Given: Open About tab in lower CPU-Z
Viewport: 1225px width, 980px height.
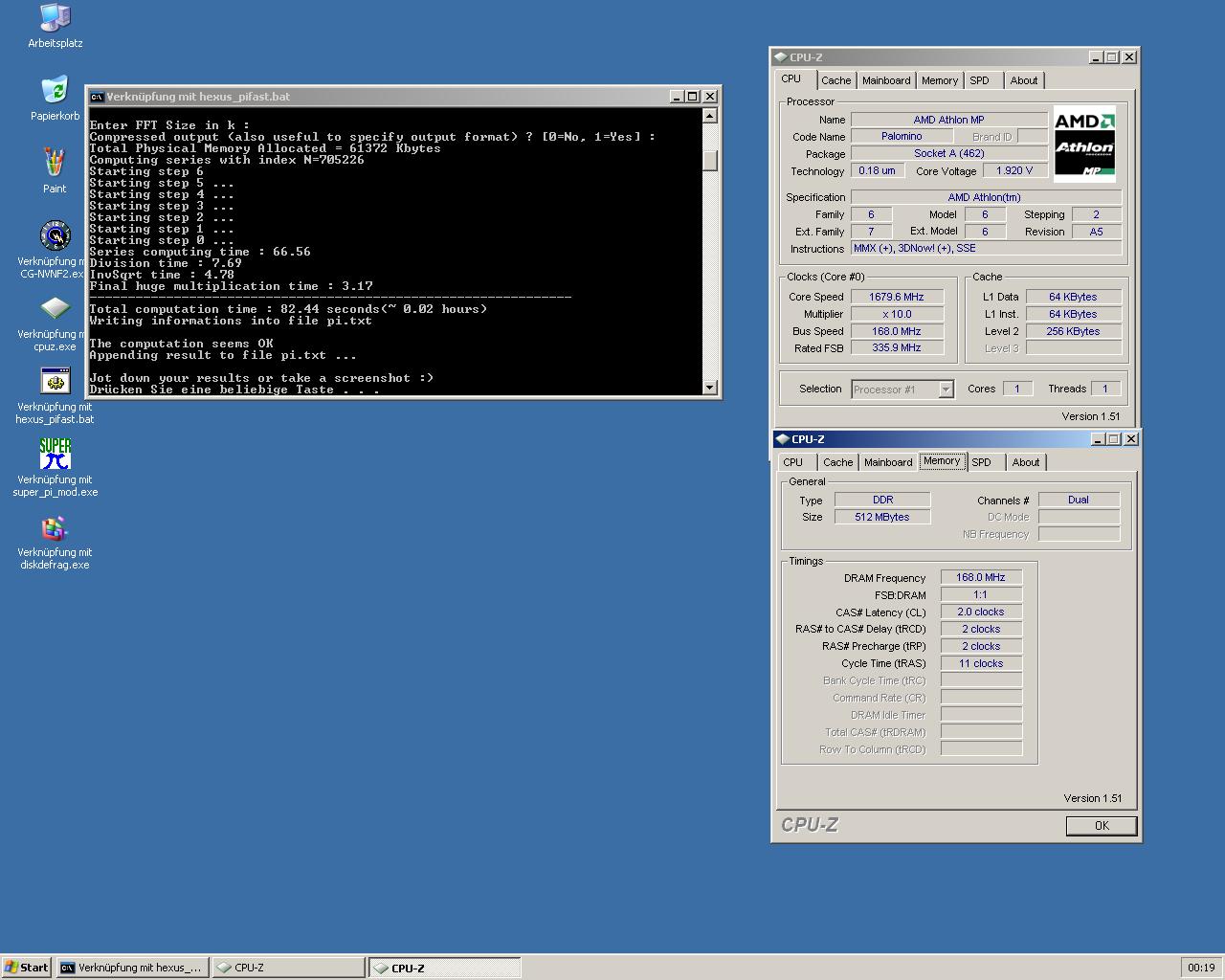Looking at the screenshot, I should pos(1026,462).
